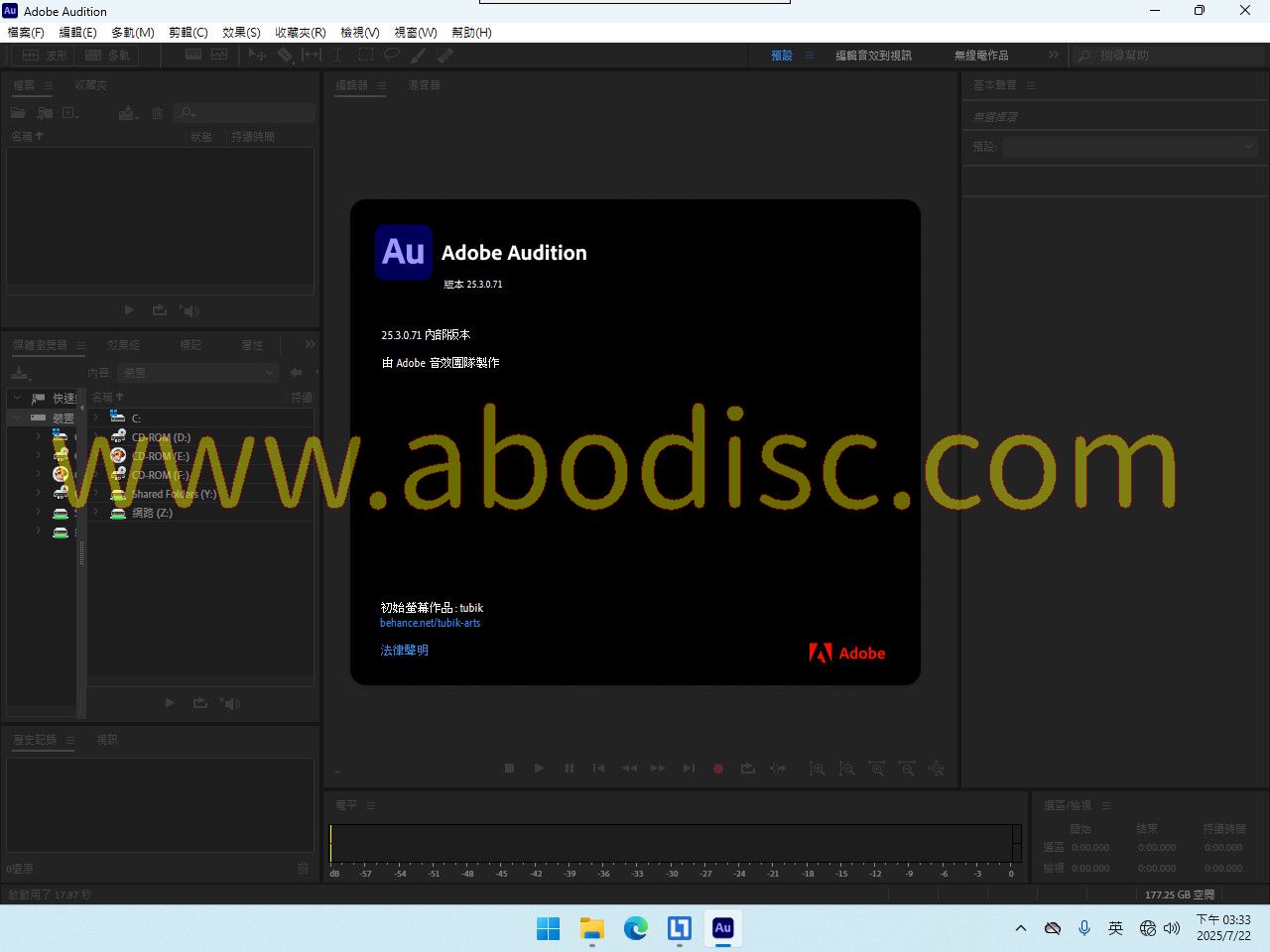Switch to the 標記 tab

click(x=190, y=345)
